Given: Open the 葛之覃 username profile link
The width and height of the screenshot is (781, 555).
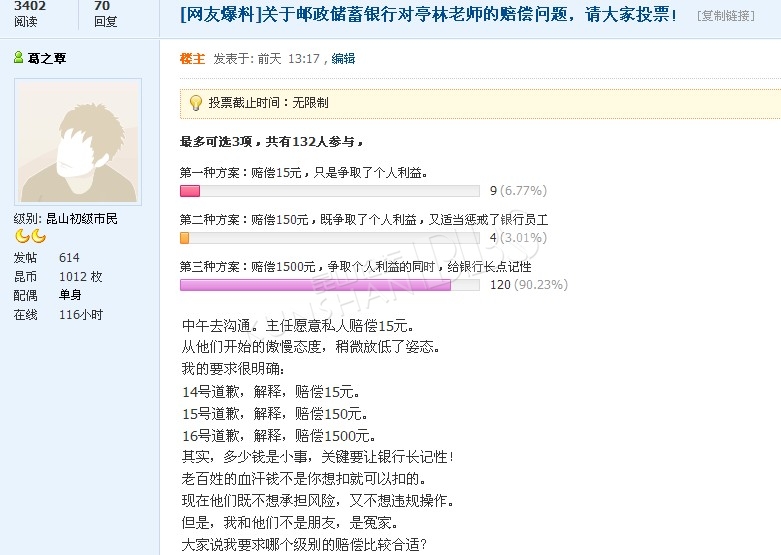Looking at the screenshot, I should (46, 58).
